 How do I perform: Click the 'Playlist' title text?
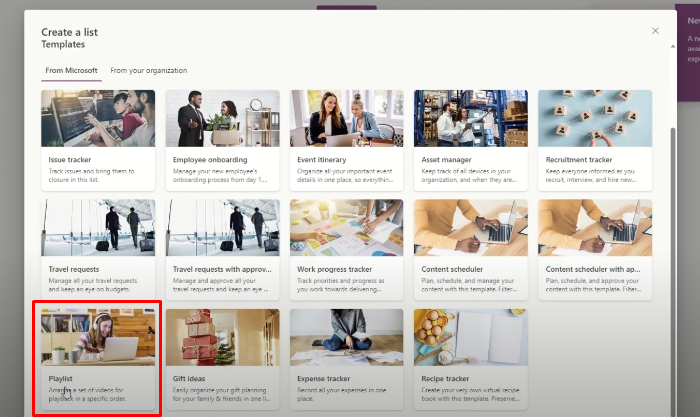point(60,379)
